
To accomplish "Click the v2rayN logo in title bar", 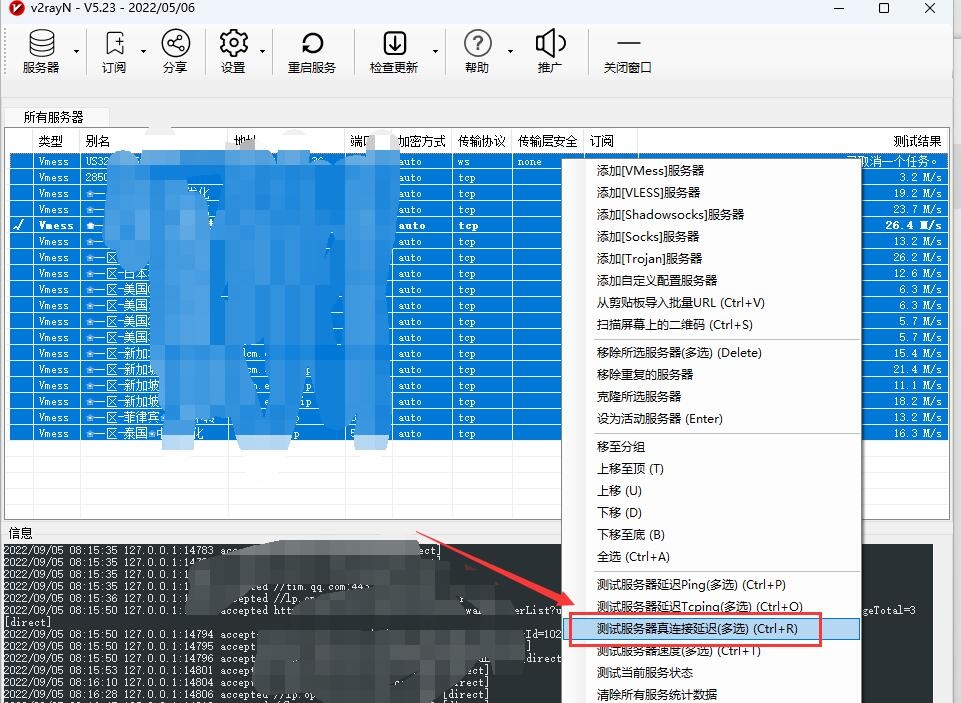I will pyautogui.click(x=17, y=9).
